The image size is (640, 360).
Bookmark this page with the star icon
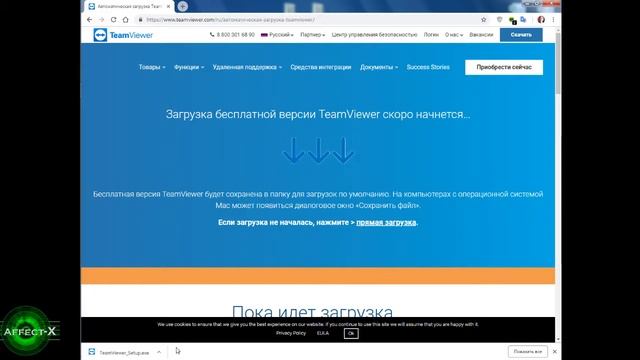484,20
